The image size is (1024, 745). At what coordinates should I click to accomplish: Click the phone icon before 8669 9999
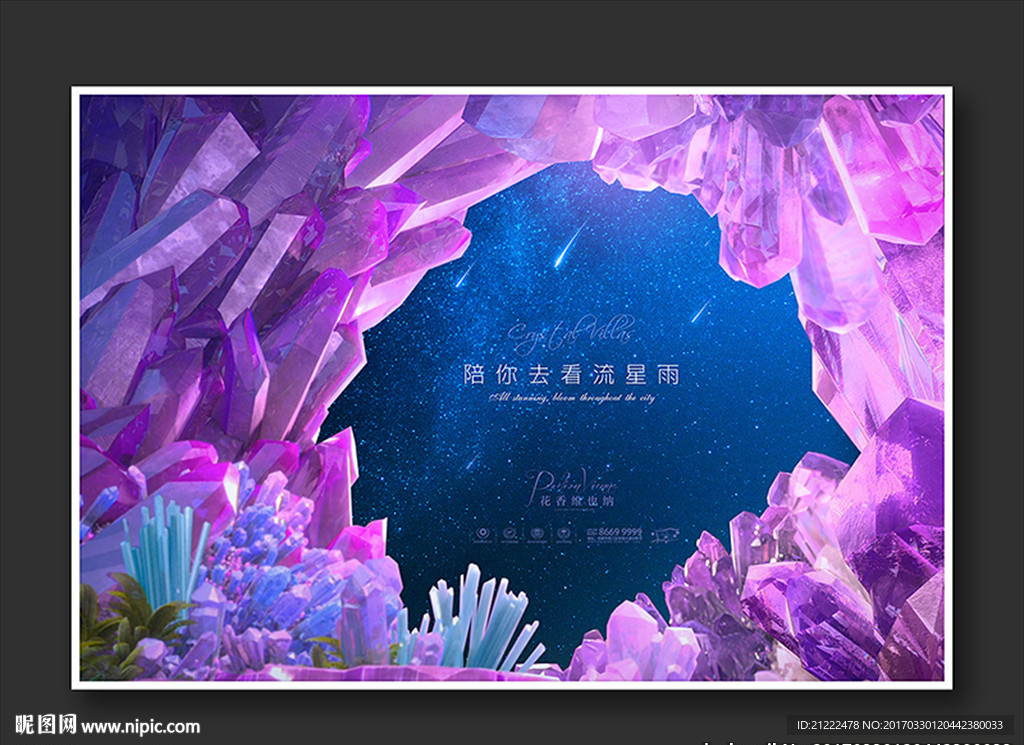click(x=591, y=531)
